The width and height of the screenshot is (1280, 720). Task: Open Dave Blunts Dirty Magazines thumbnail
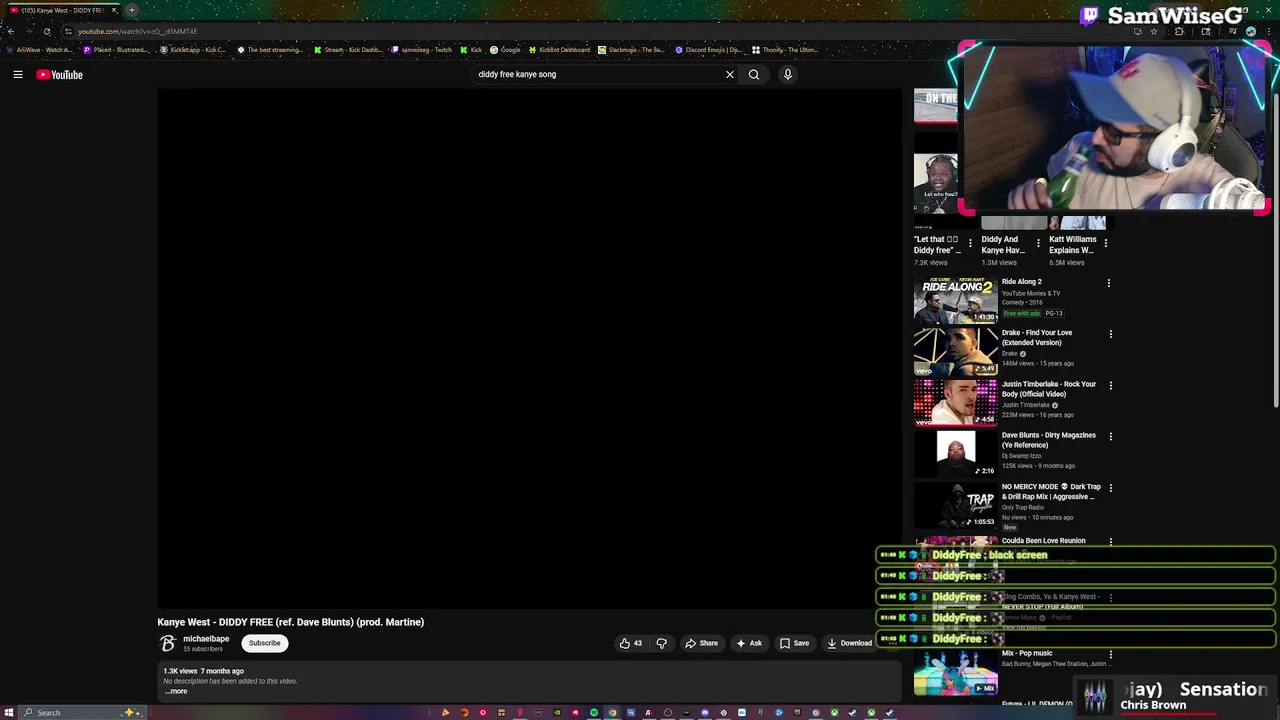click(x=955, y=453)
